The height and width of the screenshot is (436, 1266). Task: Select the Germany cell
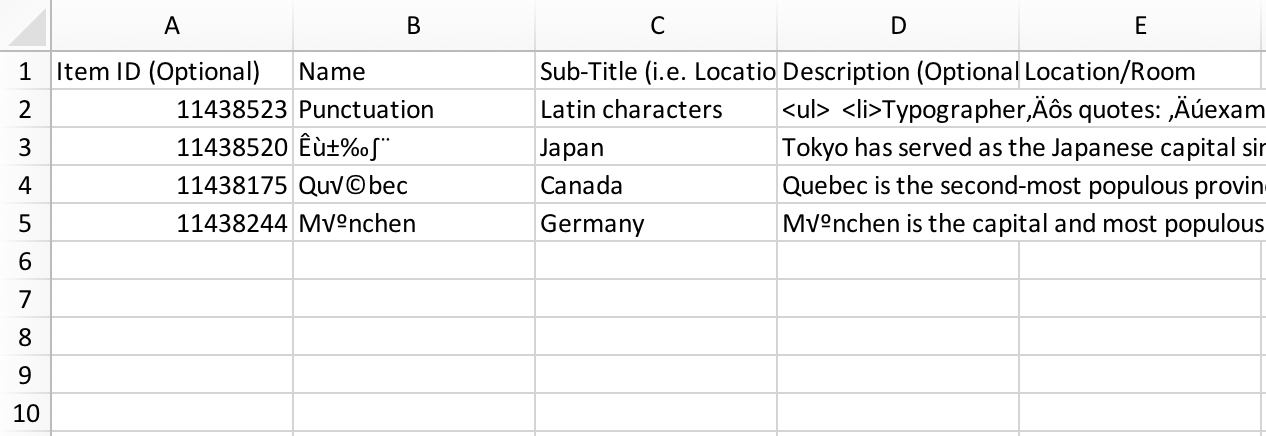(x=656, y=224)
